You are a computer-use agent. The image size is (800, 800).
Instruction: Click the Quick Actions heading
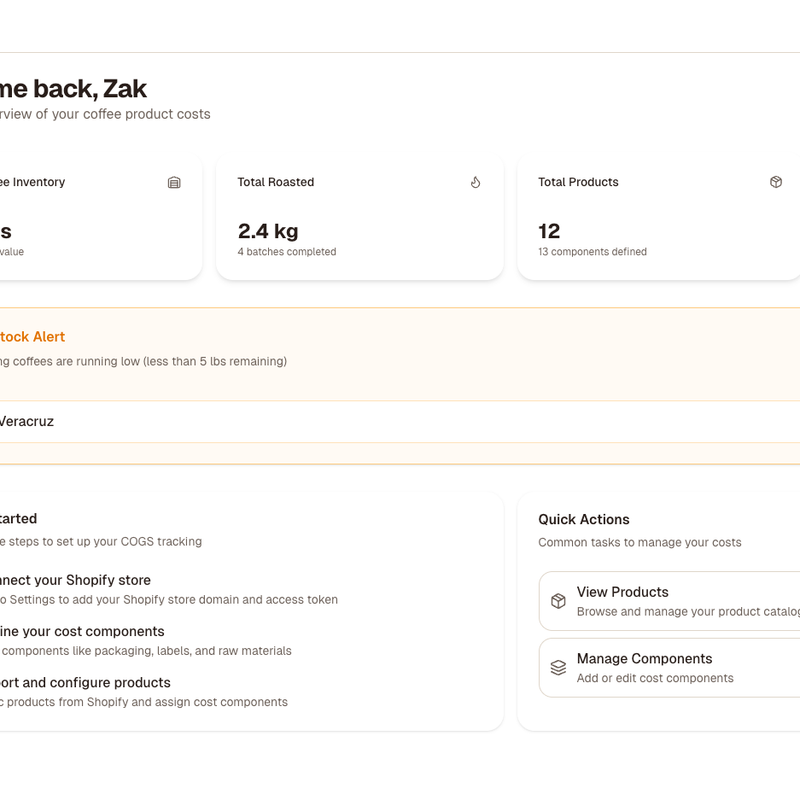coord(583,519)
